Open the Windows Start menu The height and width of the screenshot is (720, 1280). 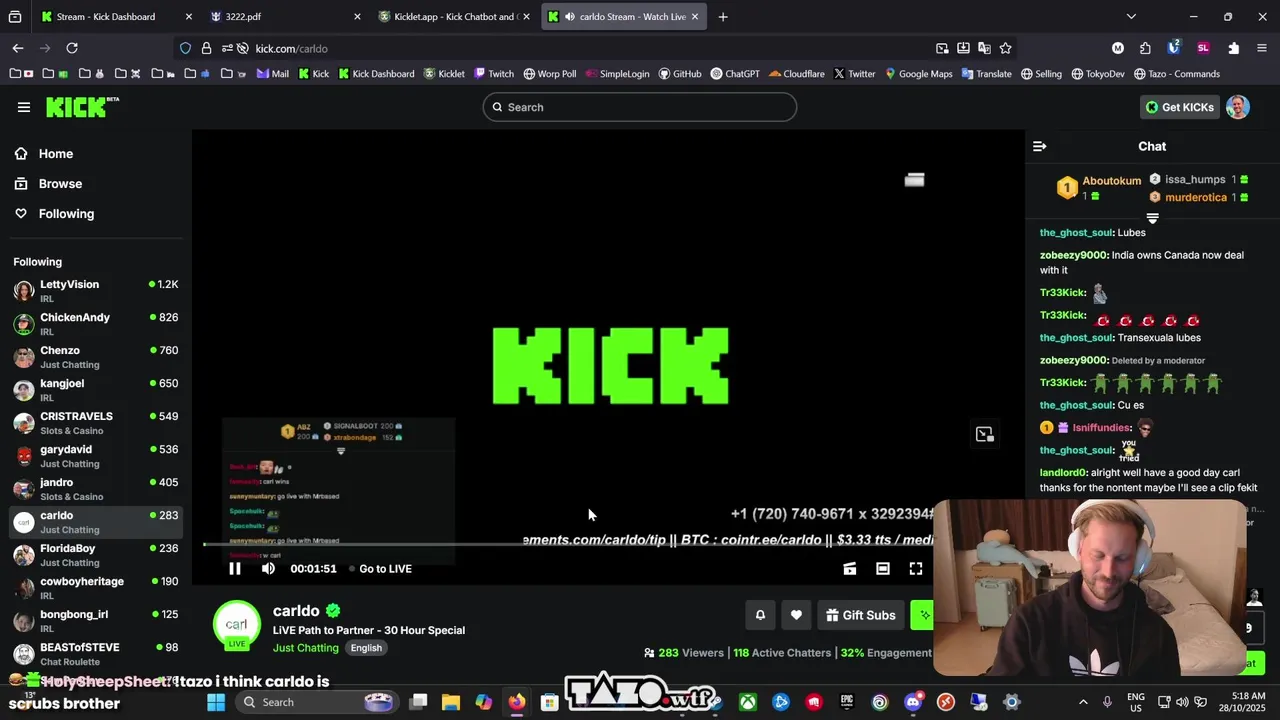pos(216,702)
